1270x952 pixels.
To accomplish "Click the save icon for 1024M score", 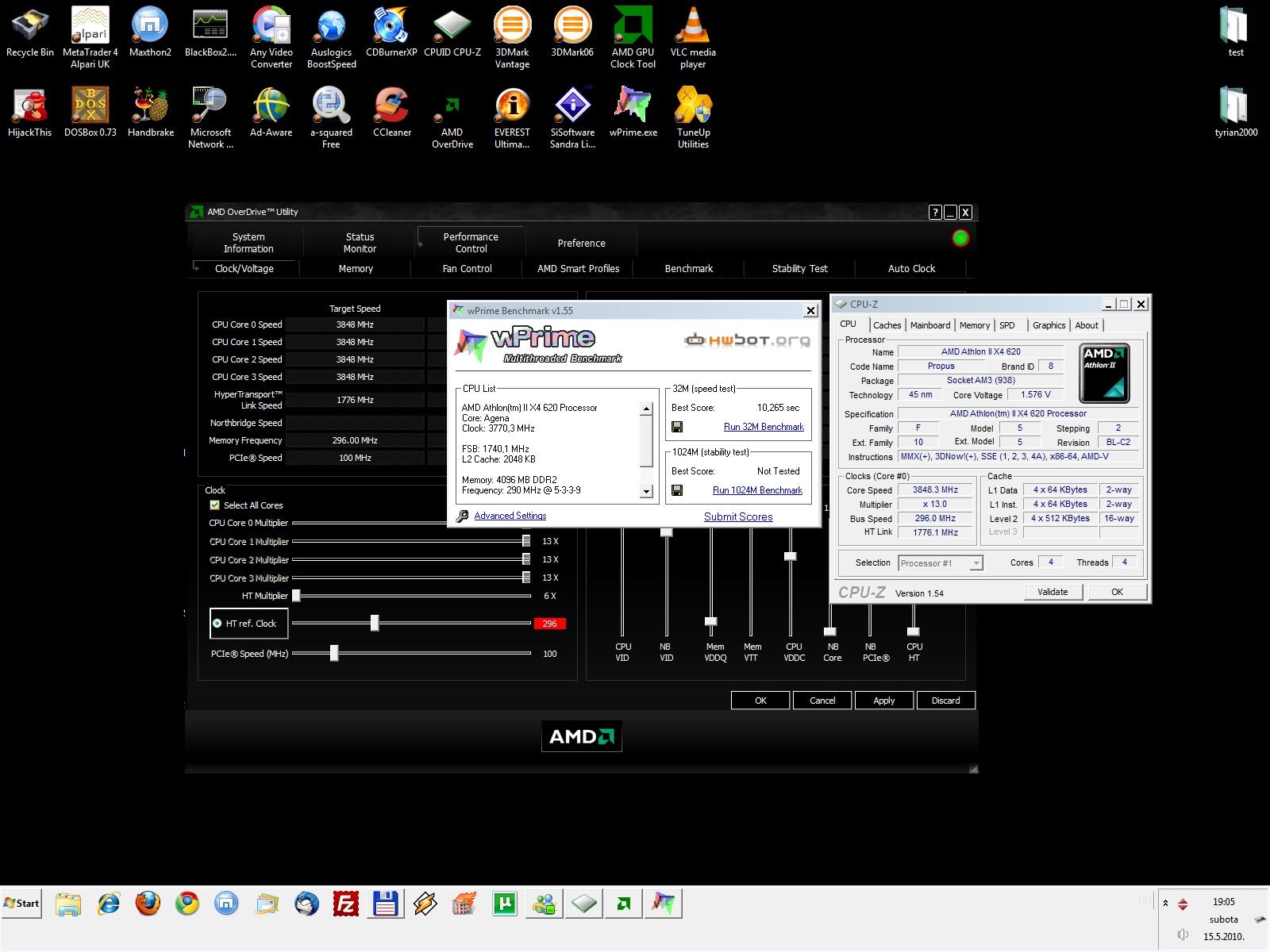I will tap(677, 490).
